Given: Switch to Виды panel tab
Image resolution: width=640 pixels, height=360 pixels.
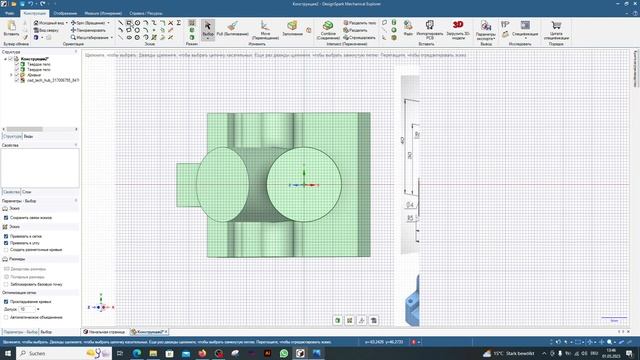Looking at the screenshot, I should click(x=28, y=136).
